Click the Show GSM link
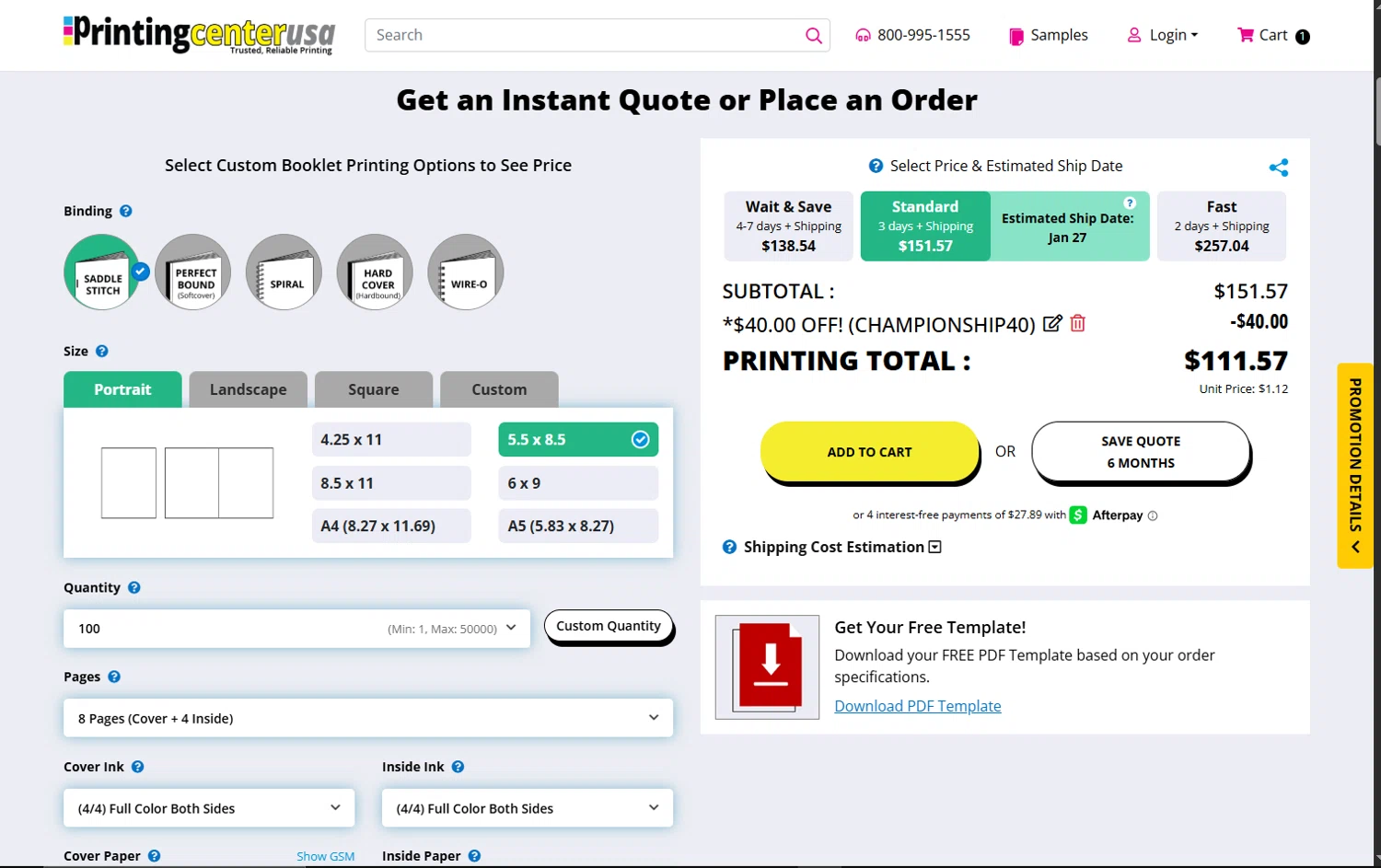This screenshot has height=868, width=1381. tap(325, 856)
